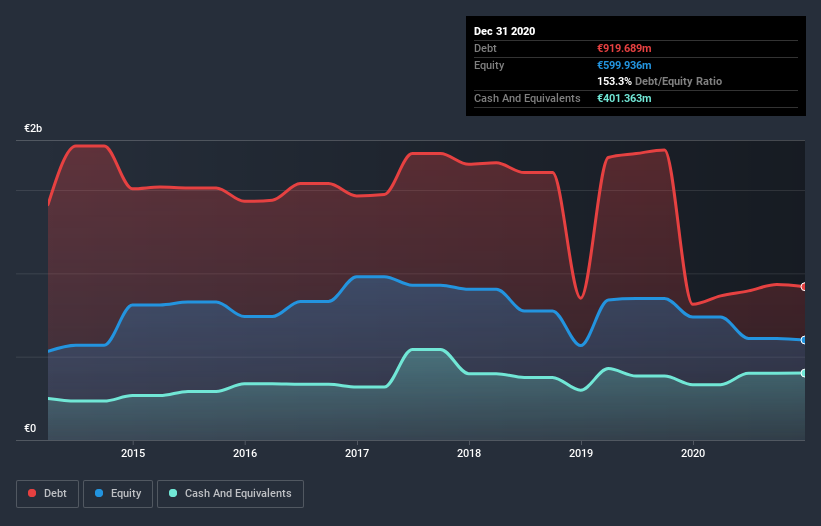Viewport: 821px width, 526px height.
Task: Click the Dec 31 2020 tooltip date
Action: [x=504, y=31]
